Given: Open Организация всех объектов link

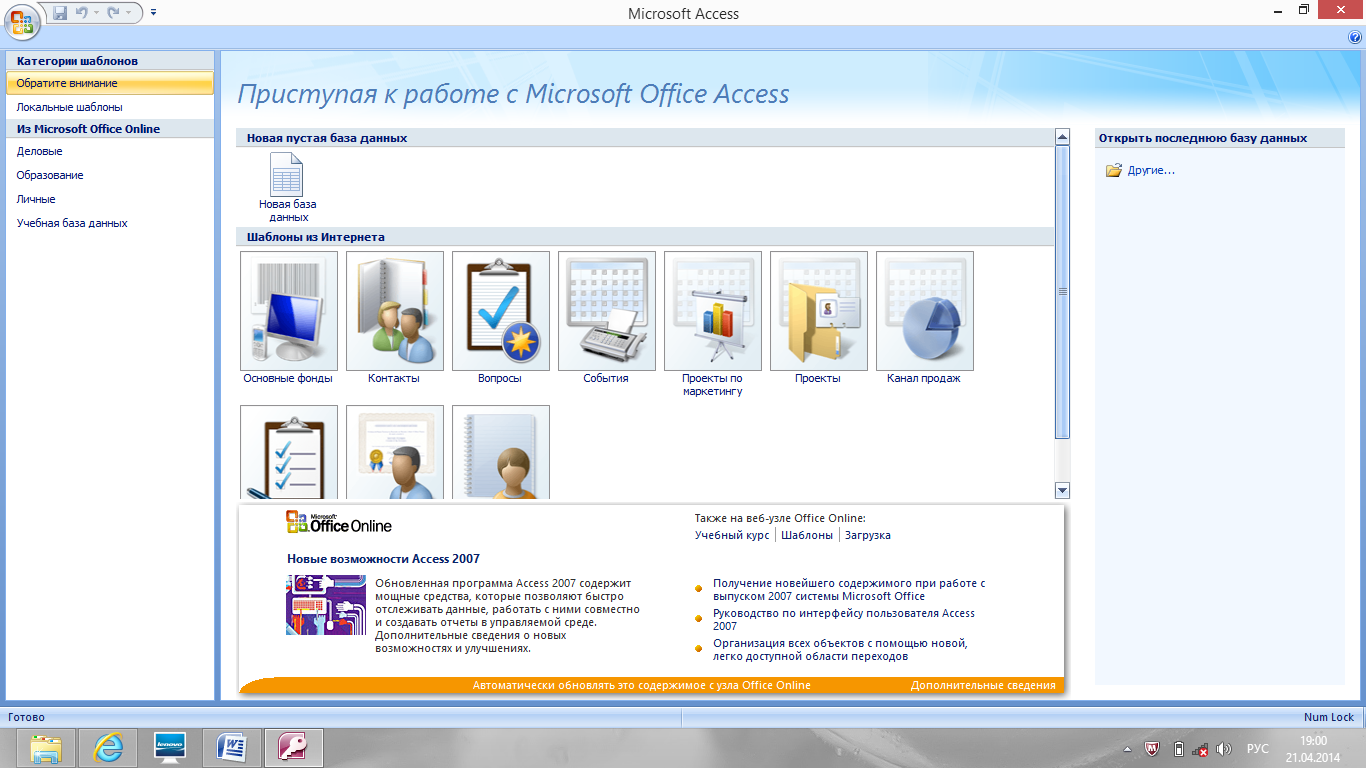Looking at the screenshot, I should (840, 650).
